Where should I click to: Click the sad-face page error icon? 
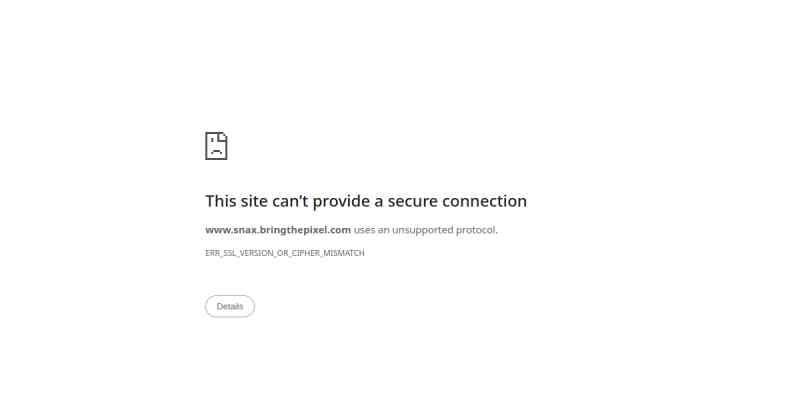tap(216, 146)
